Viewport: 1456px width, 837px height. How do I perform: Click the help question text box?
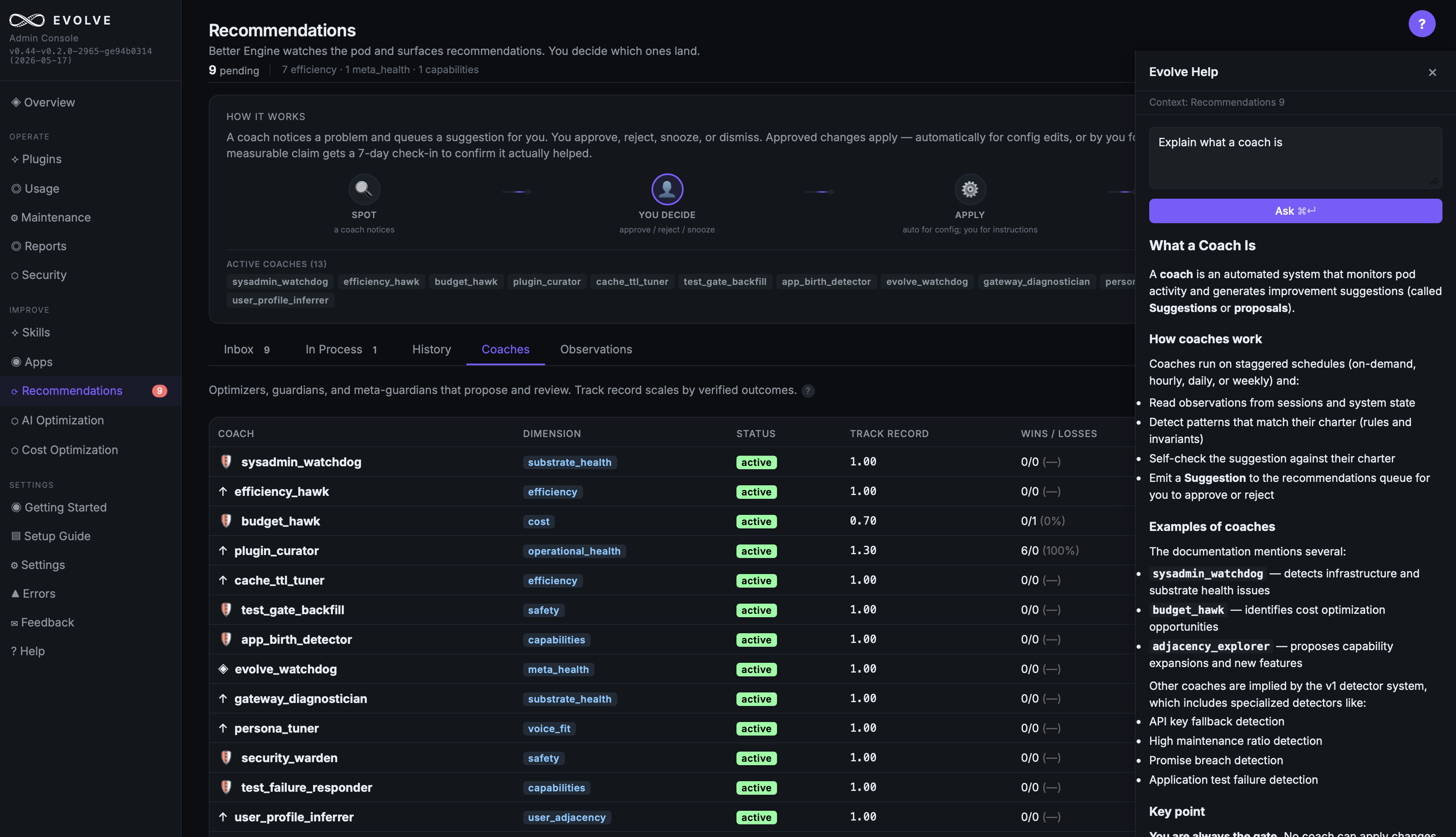[x=1295, y=158]
